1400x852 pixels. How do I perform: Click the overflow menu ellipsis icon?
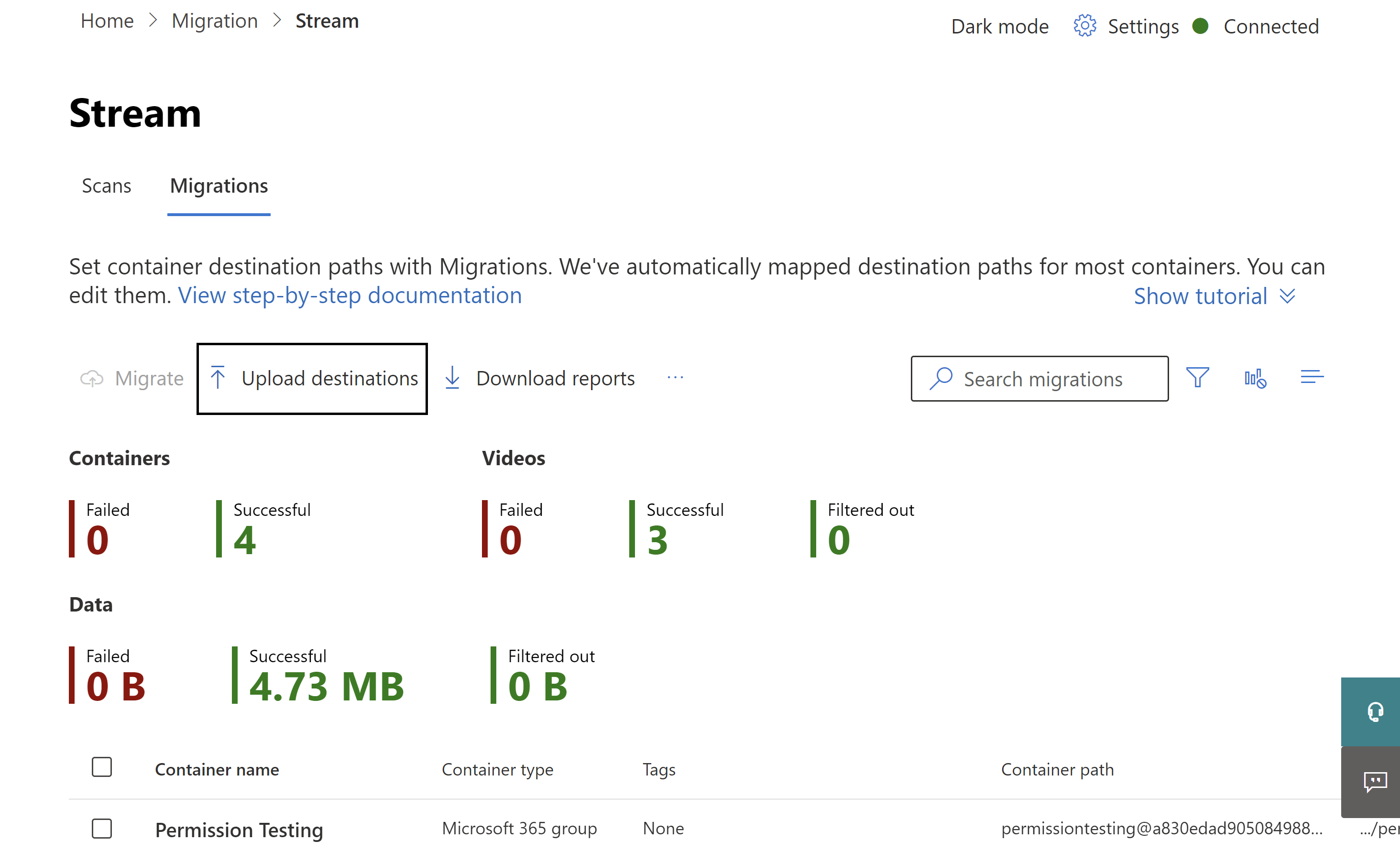[675, 378]
